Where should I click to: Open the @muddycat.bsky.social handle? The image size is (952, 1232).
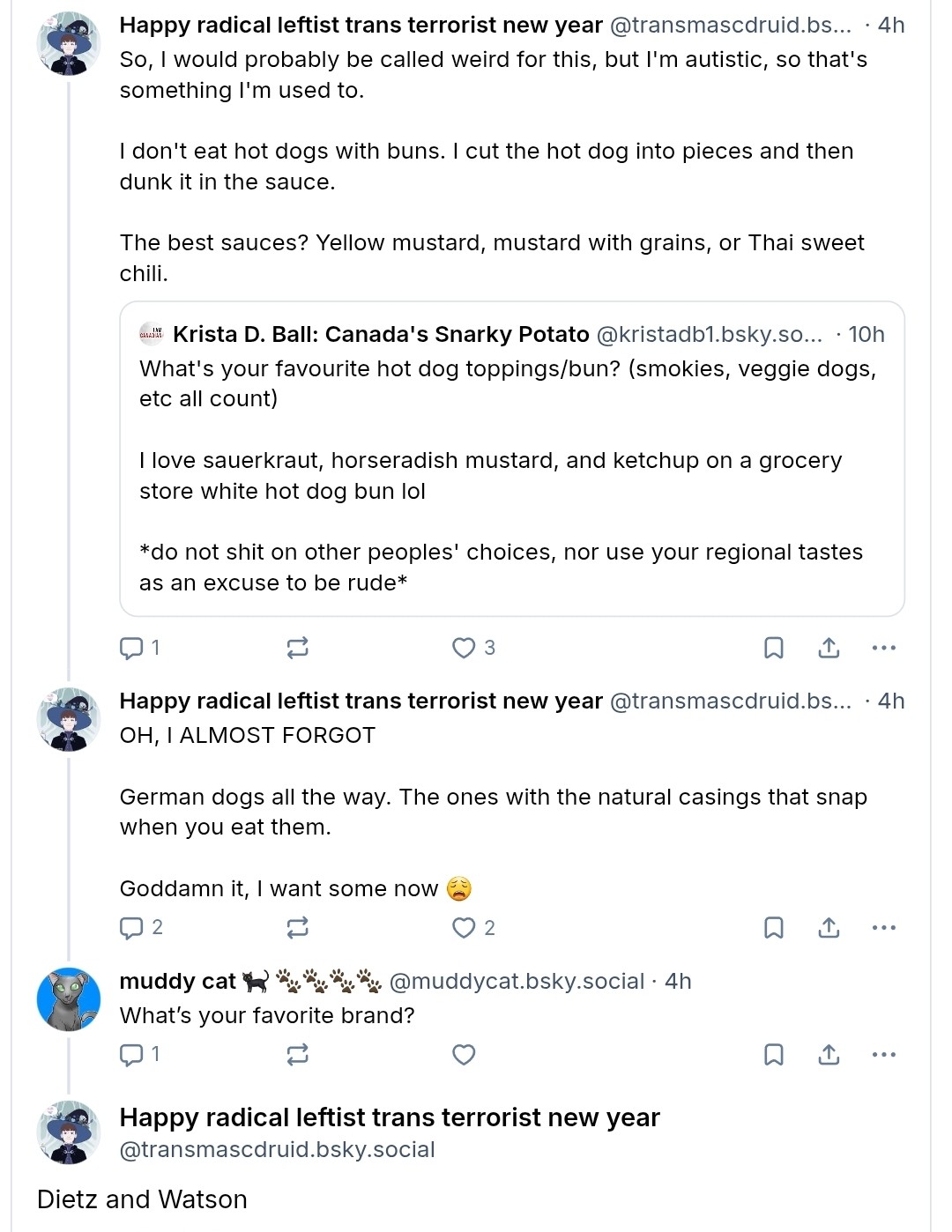point(517,982)
